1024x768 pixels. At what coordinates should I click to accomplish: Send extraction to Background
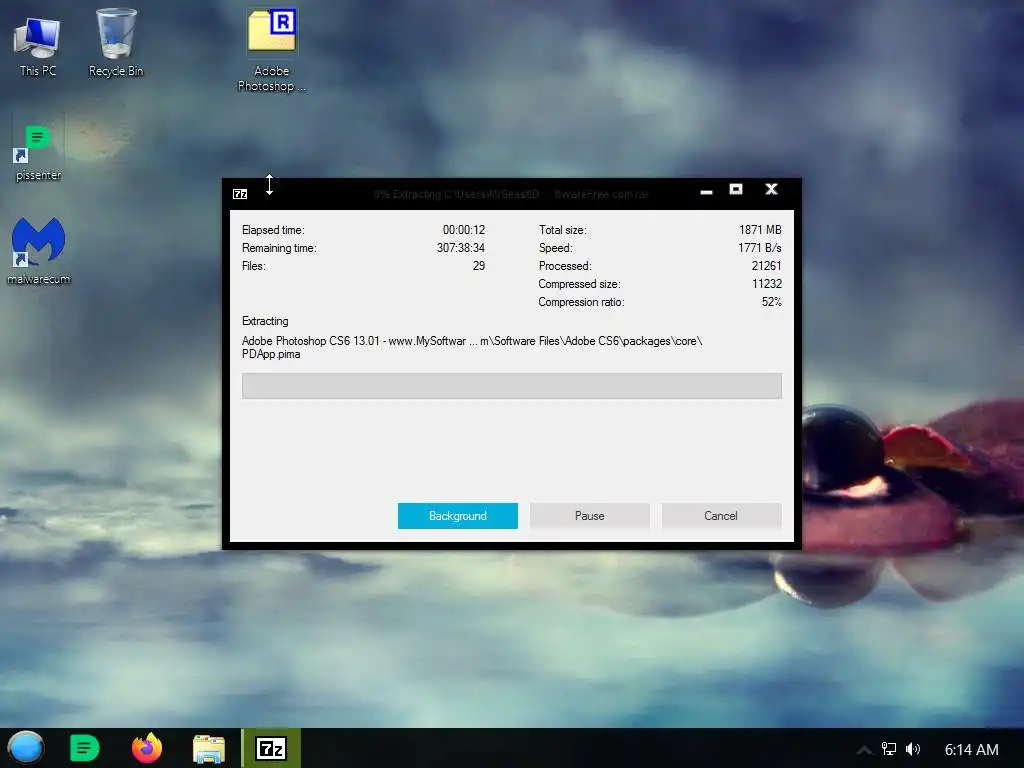click(x=458, y=516)
